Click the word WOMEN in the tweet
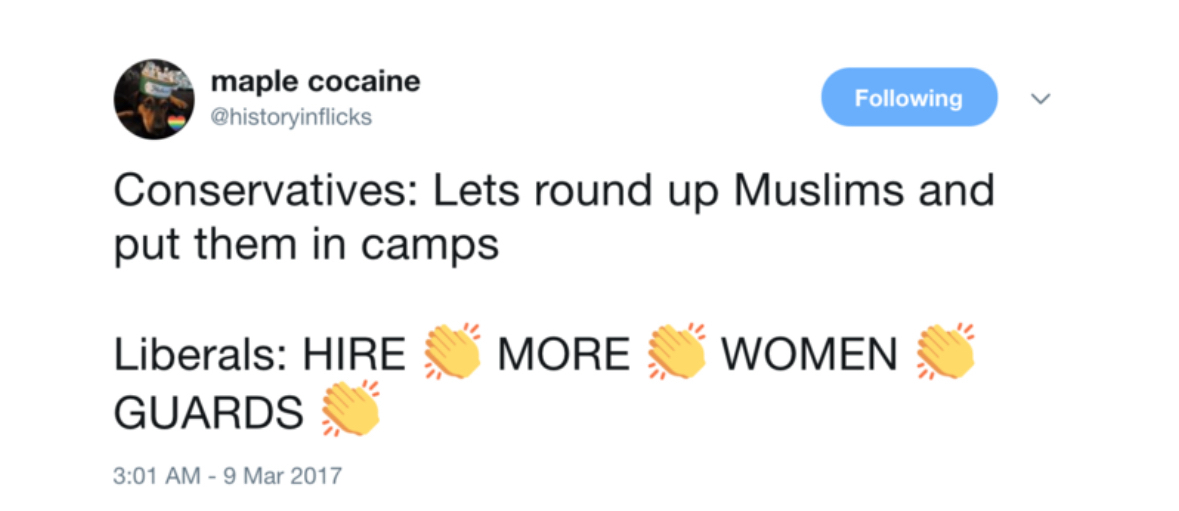Viewport: 1179px width, 511px height. (x=809, y=354)
